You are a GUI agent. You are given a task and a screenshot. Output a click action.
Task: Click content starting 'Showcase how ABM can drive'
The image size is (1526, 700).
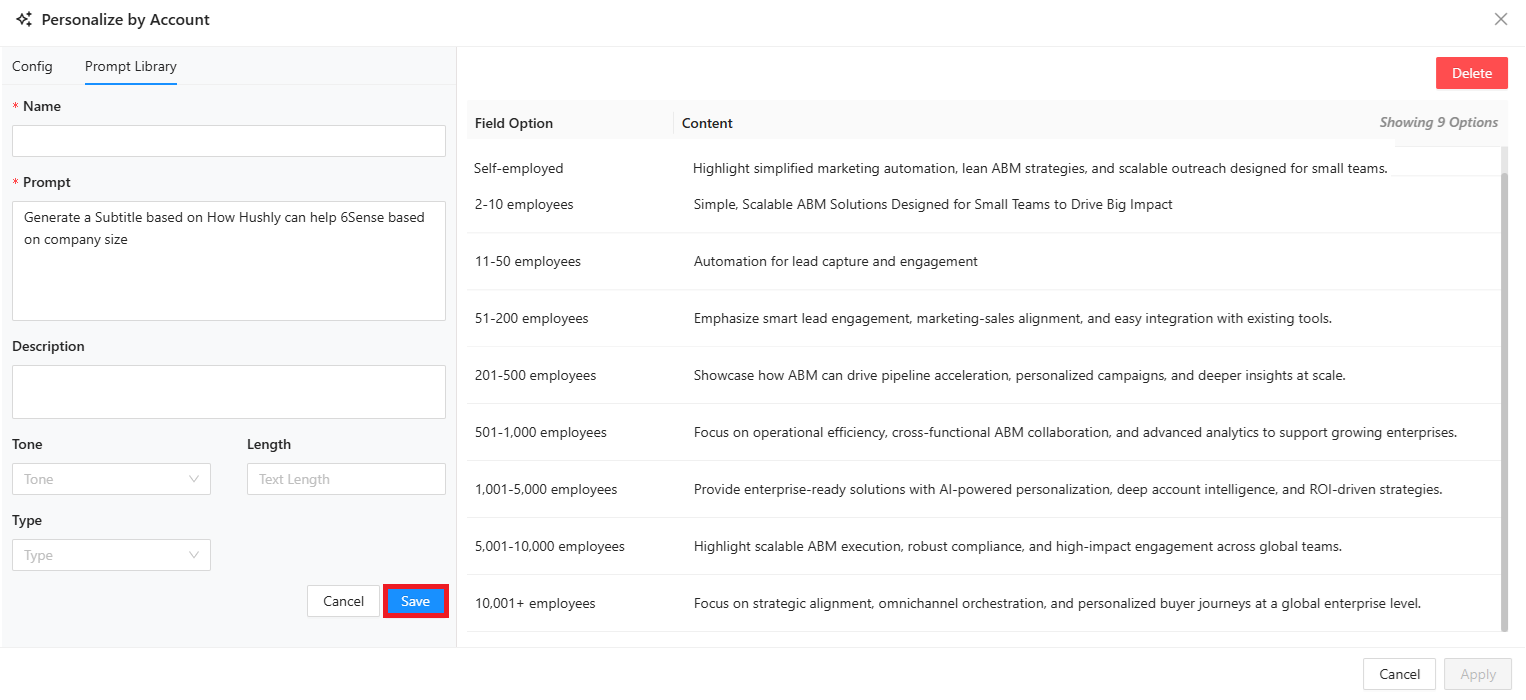[1020, 375]
